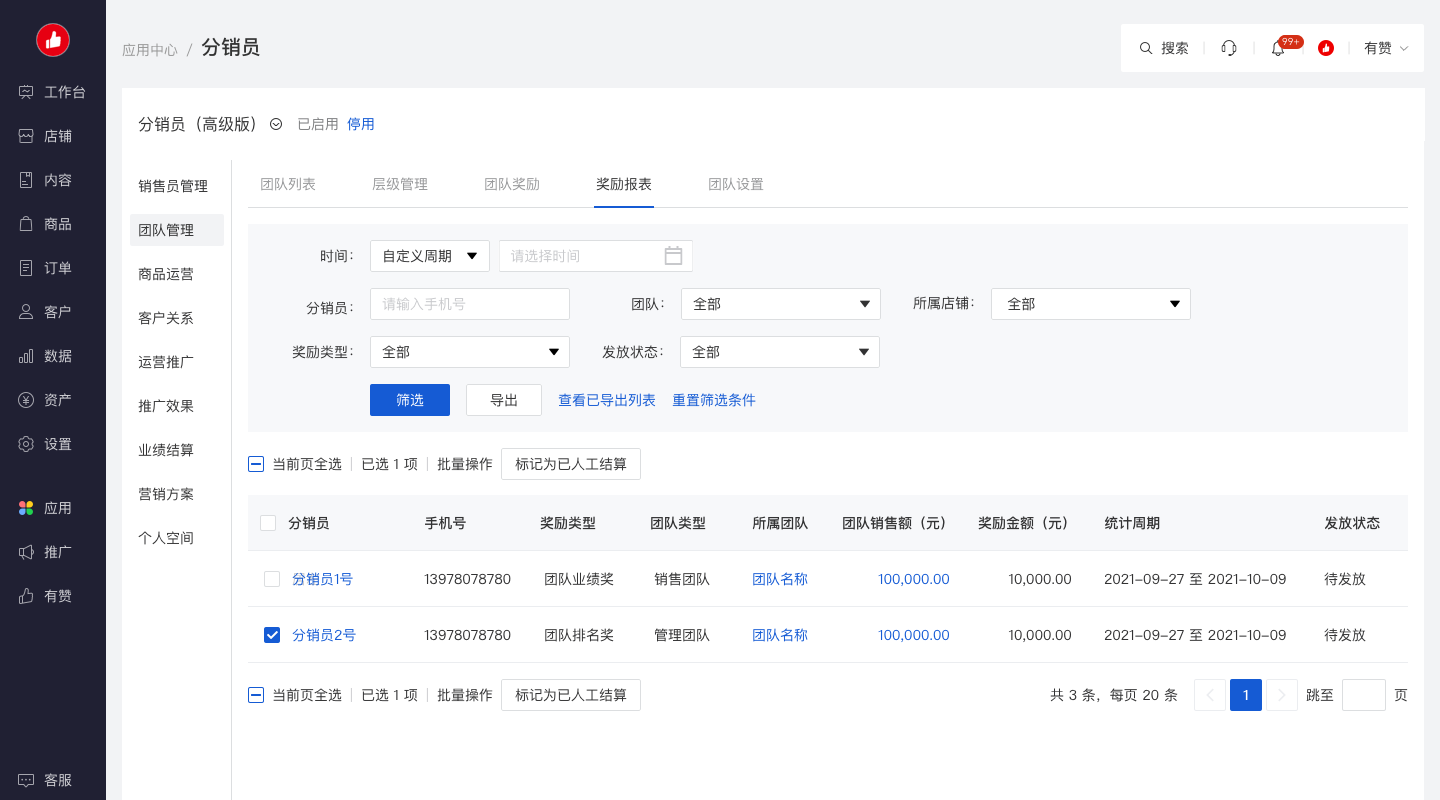Open 查看已导出列表 link
This screenshot has width=1440, height=800.
[607, 400]
